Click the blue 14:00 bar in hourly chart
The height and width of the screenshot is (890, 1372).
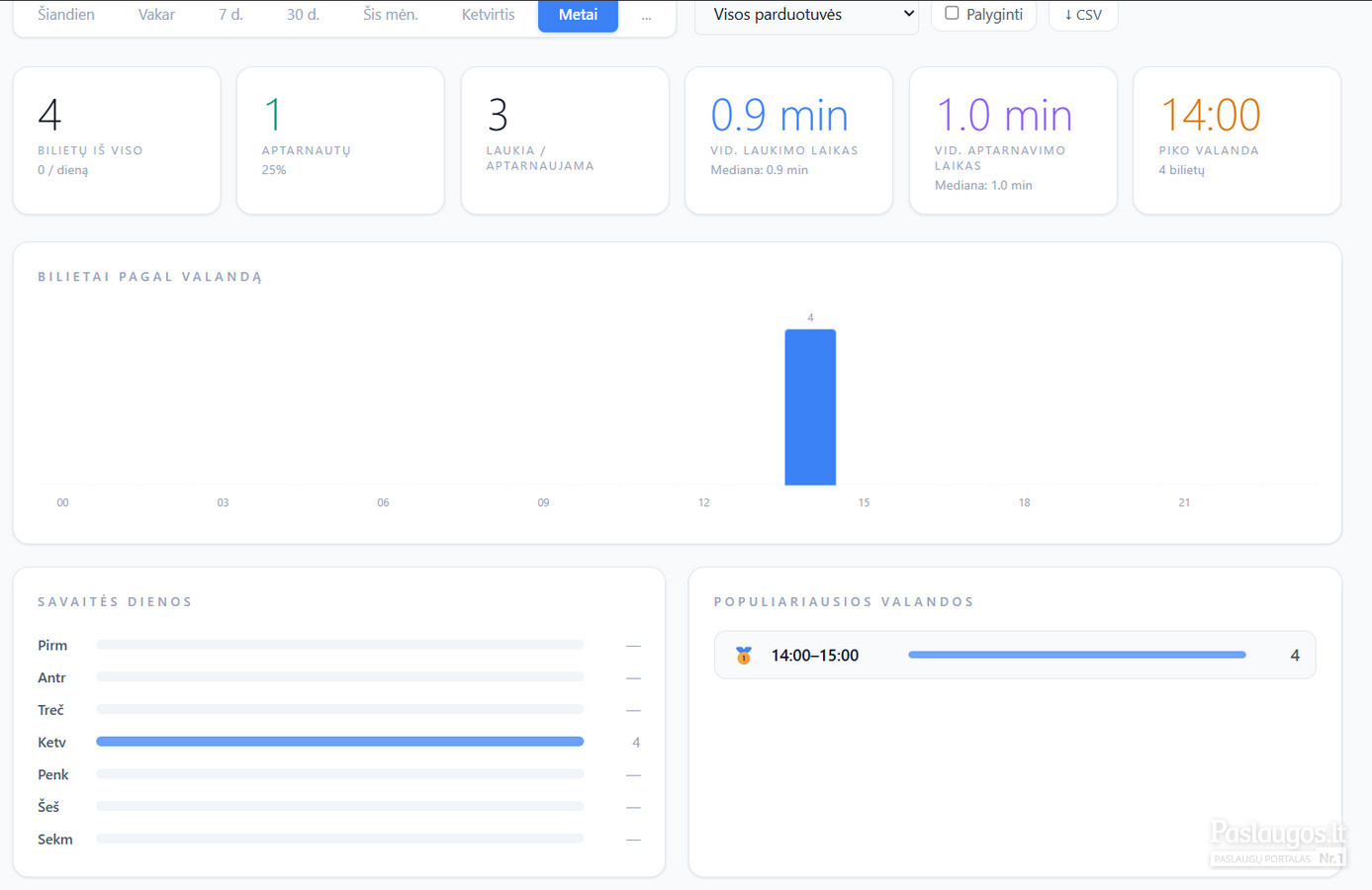click(810, 407)
